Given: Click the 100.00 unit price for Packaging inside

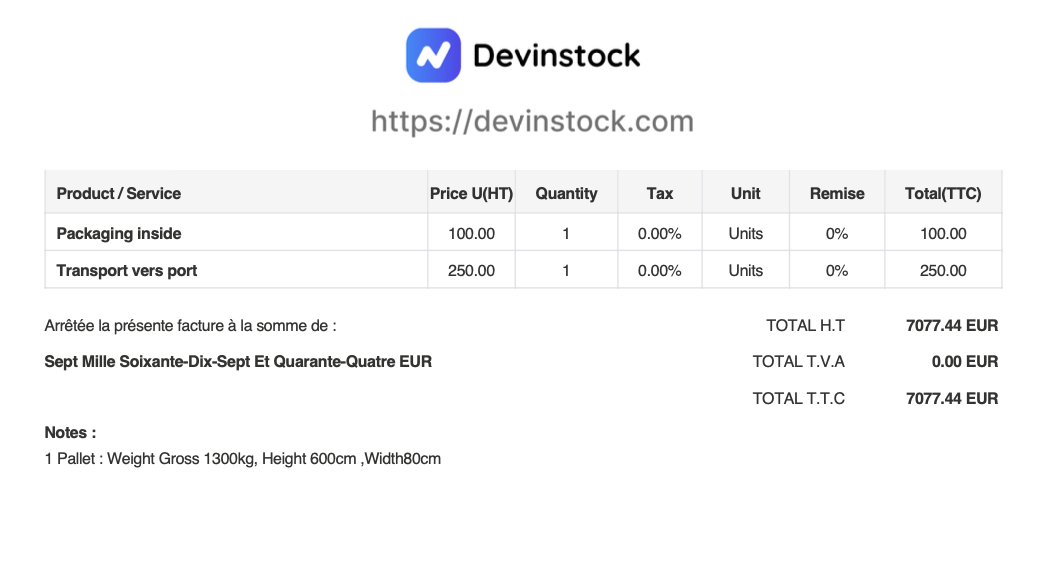Looking at the screenshot, I should (471, 234).
